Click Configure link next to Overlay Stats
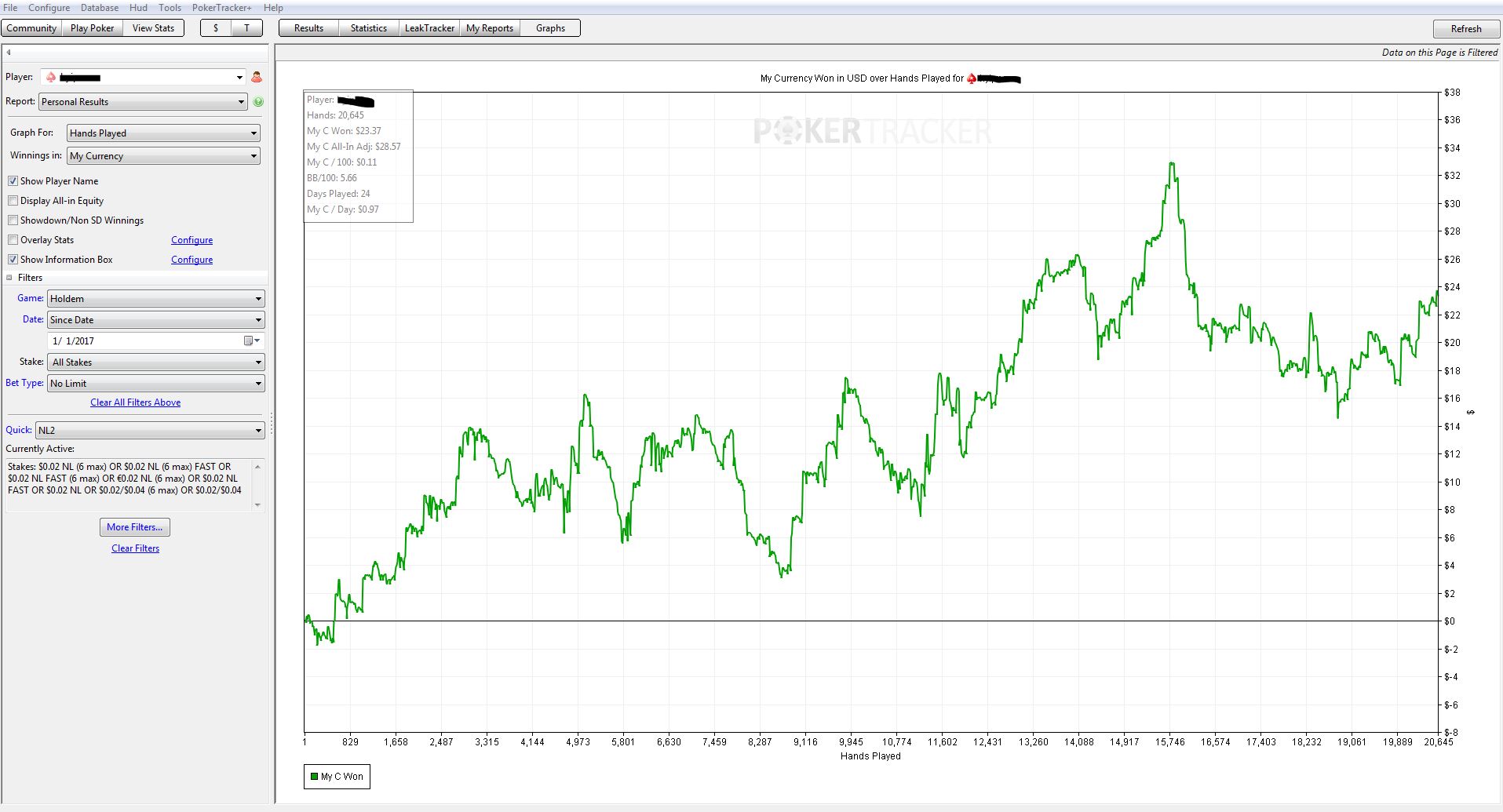Viewport: 1503px width, 812px height. [x=192, y=240]
